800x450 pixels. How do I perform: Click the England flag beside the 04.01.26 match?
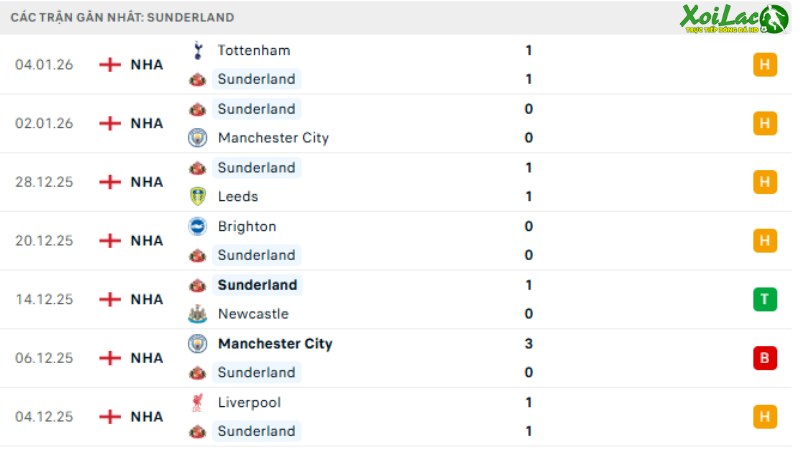[110, 65]
